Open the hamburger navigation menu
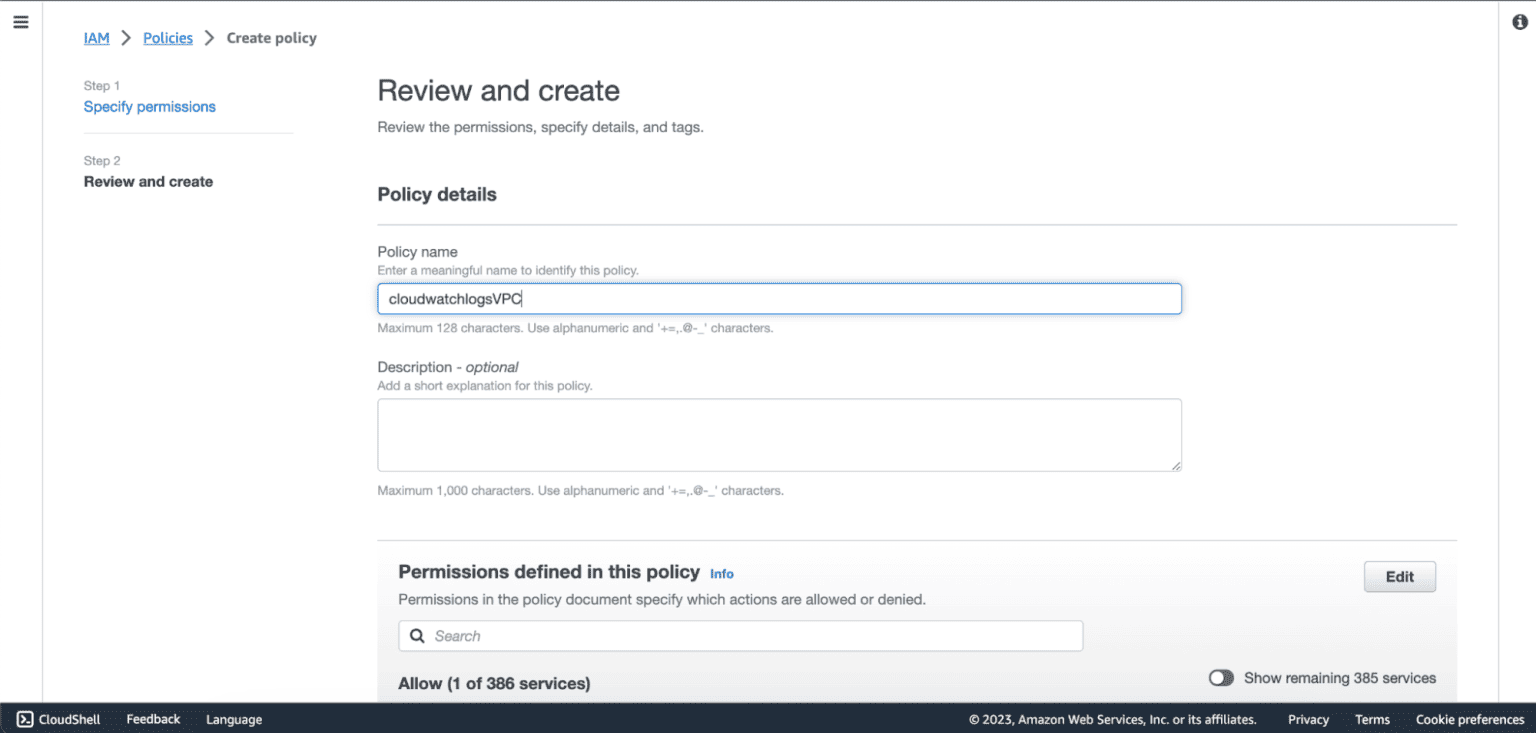The width and height of the screenshot is (1536, 733). [20, 22]
